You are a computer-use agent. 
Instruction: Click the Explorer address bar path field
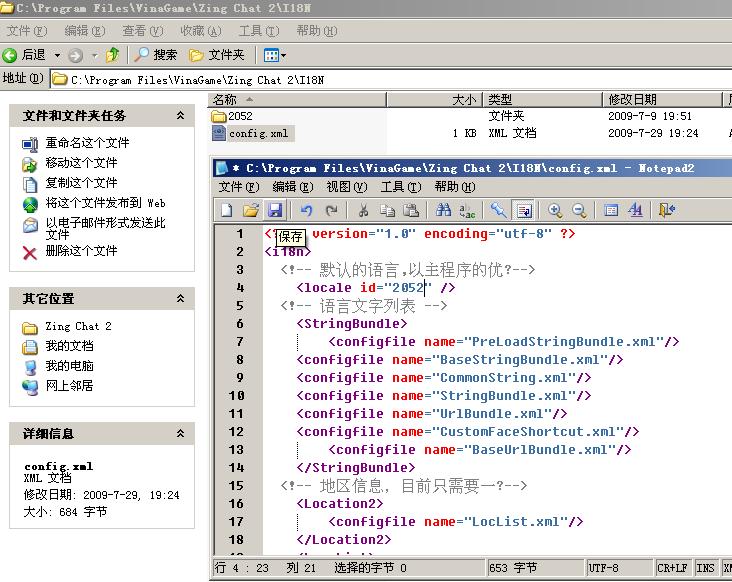click(390, 80)
